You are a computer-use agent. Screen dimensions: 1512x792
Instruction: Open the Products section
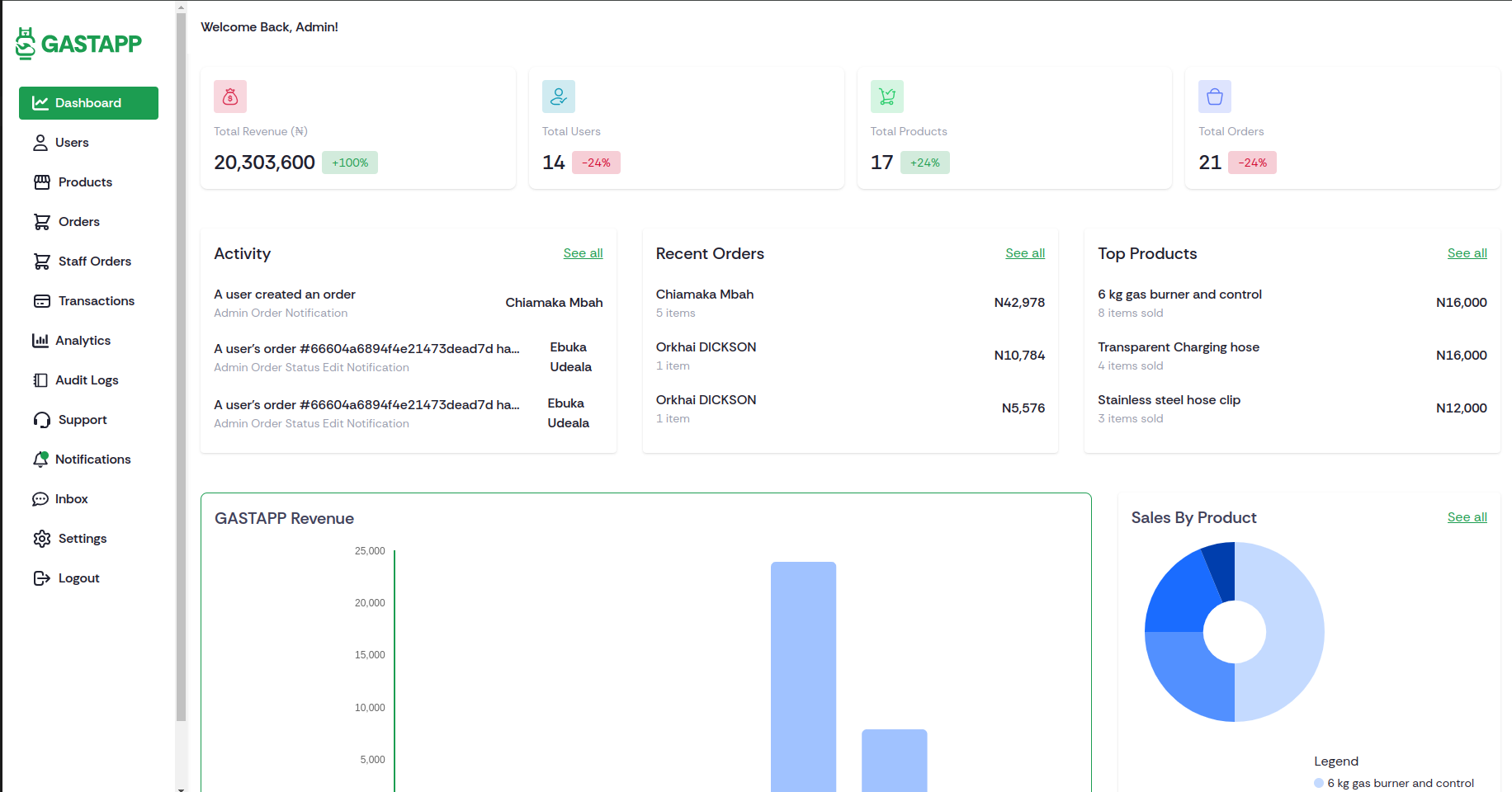point(88,182)
